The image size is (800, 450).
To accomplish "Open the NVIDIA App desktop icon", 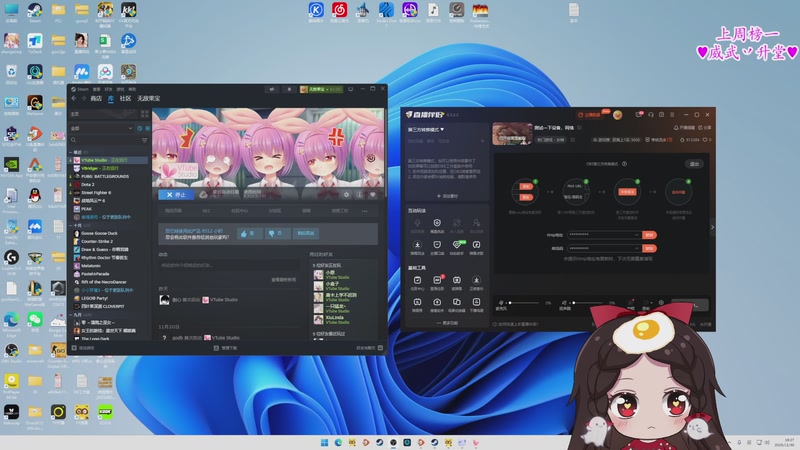I will point(11,163).
